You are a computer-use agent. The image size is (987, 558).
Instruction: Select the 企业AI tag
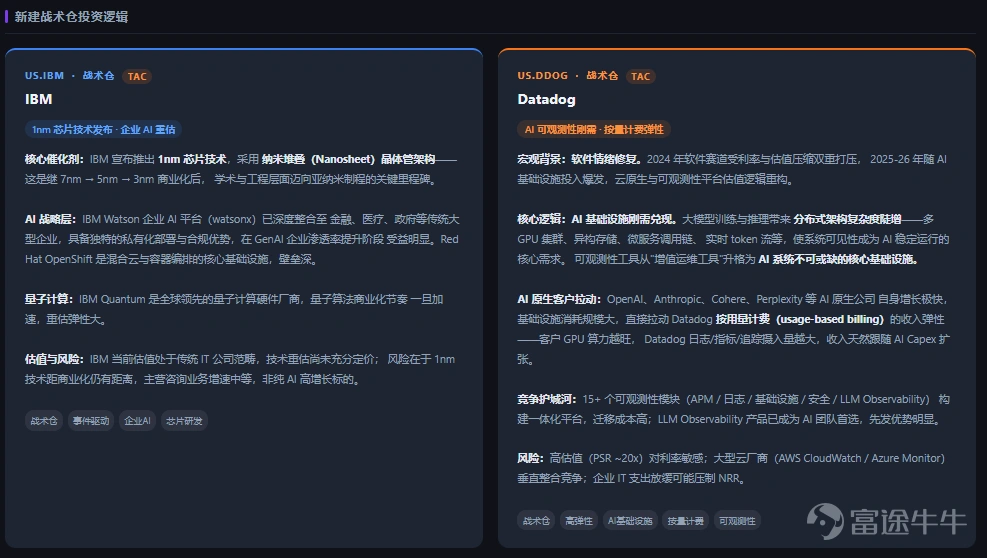[x=137, y=421]
